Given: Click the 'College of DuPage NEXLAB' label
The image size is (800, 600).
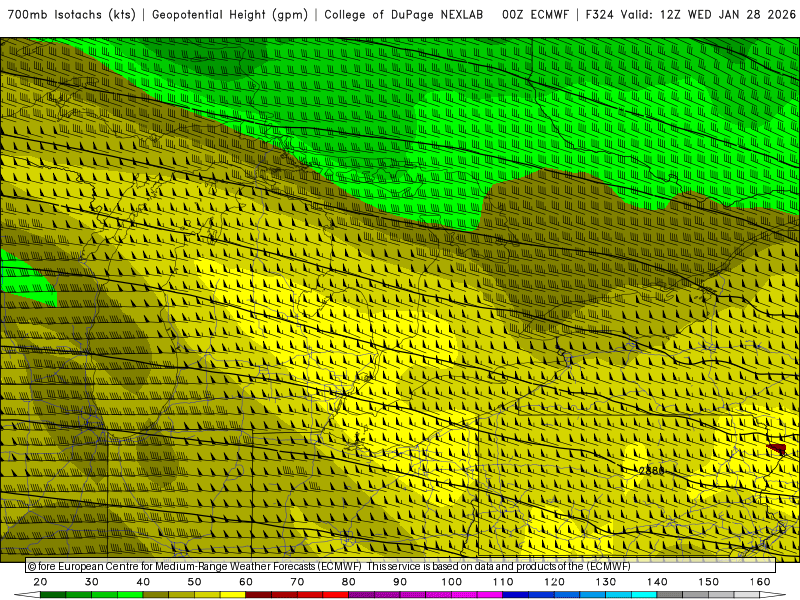Looking at the screenshot, I should [404, 15].
